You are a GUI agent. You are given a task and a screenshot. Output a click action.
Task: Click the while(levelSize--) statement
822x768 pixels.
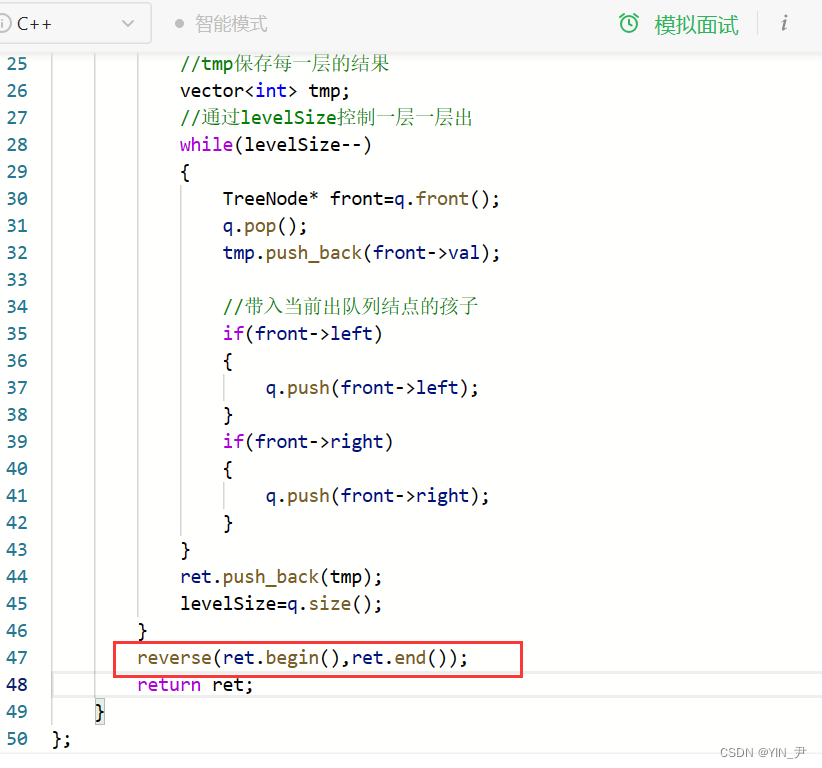coord(276,145)
